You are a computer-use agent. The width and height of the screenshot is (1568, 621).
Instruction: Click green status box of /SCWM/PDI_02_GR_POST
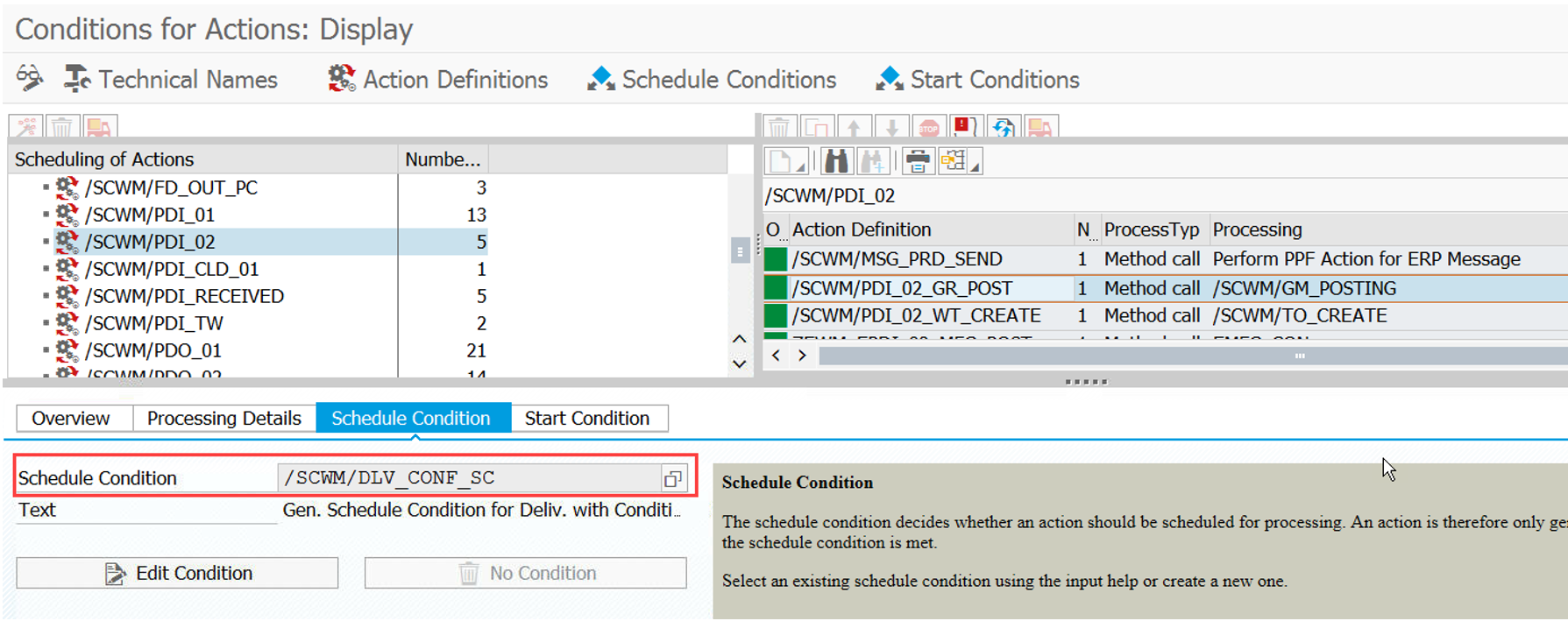[776, 288]
